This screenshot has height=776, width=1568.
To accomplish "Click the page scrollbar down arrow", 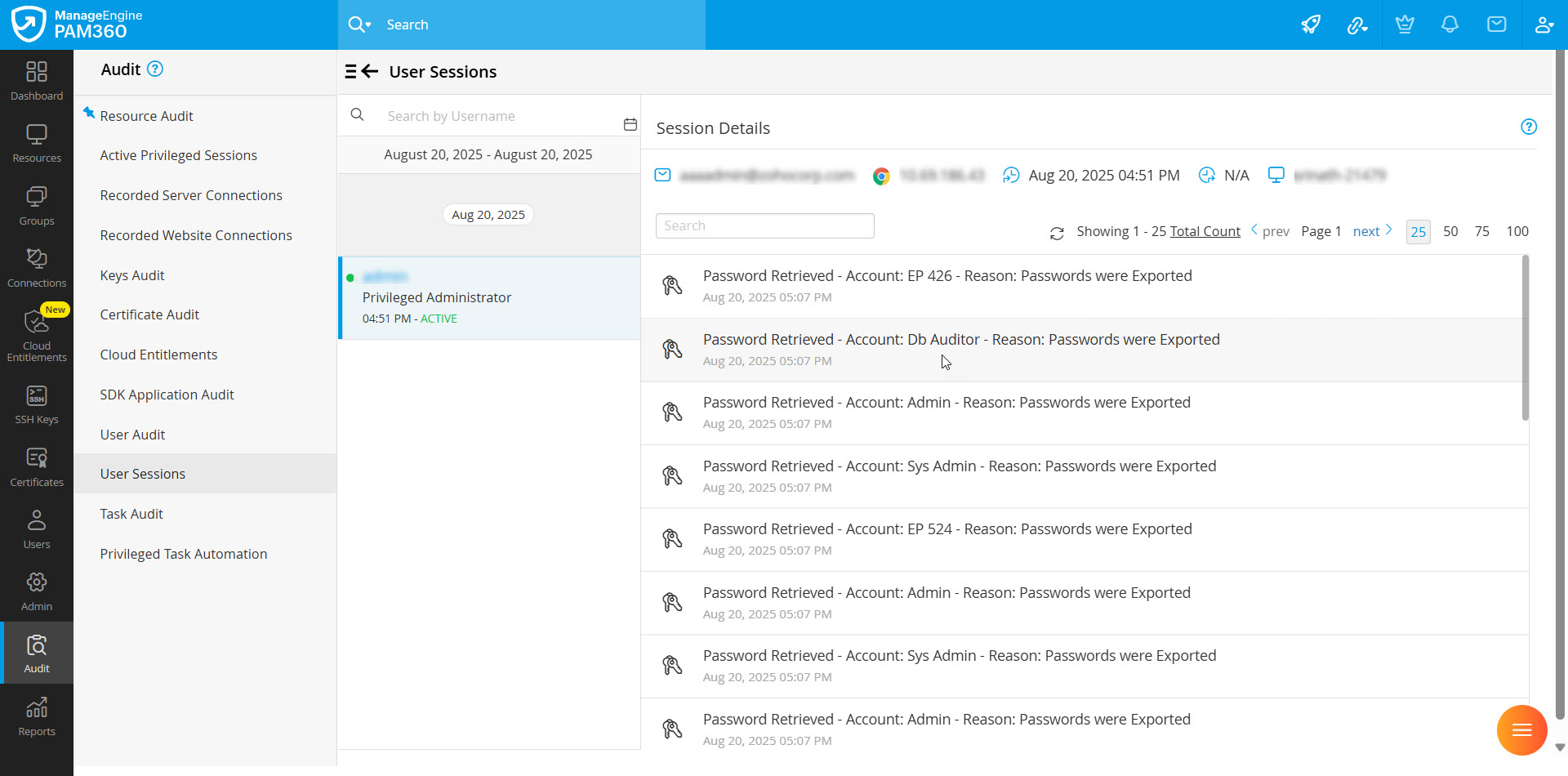I will pos(1560,747).
